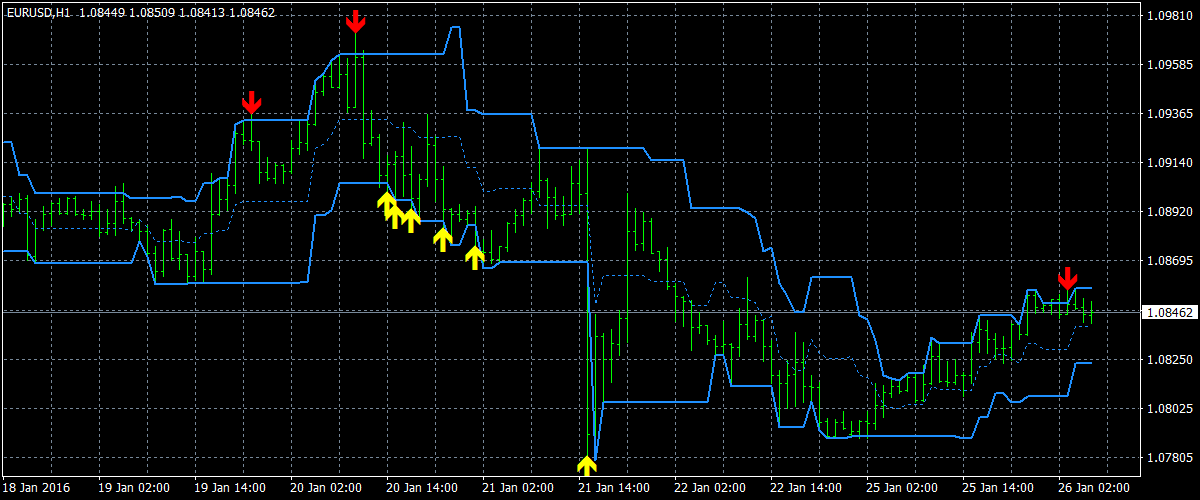Select the red sell arrow near 26 Jan 02:00
This screenshot has width=1200, height=500.
click(1068, 278)
